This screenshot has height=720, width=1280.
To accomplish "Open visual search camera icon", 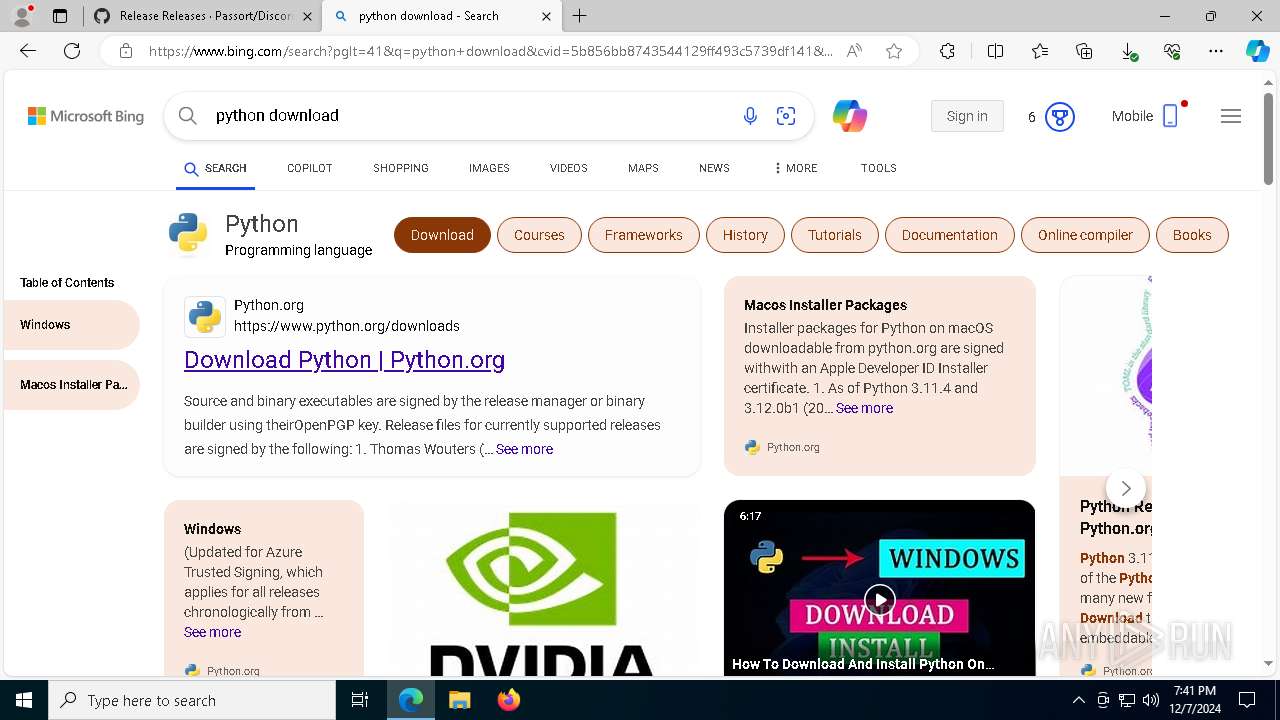I will (x=786, y=116).
